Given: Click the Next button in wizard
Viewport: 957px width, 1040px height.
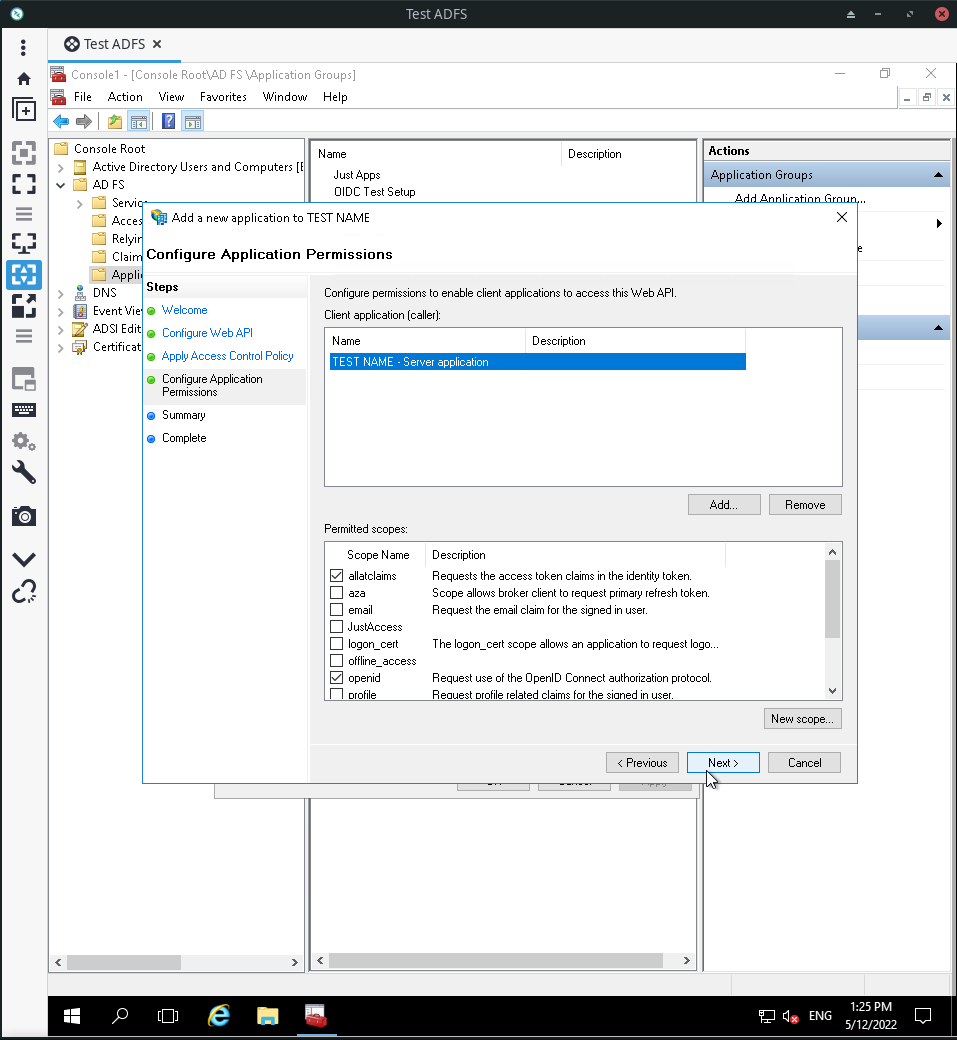Looking at the screenshot, I should point(723,763).
